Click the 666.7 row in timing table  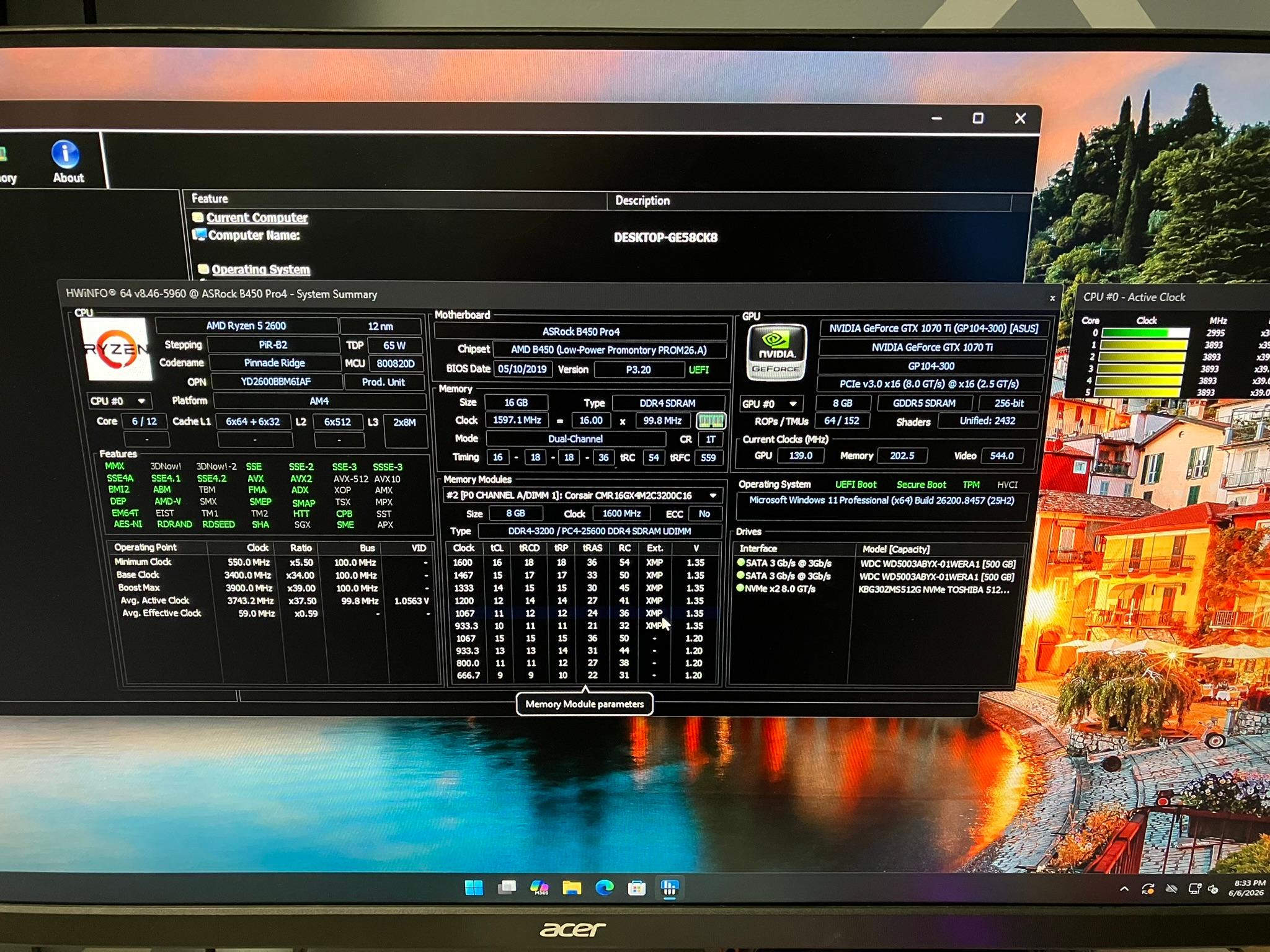click(582, 676)
